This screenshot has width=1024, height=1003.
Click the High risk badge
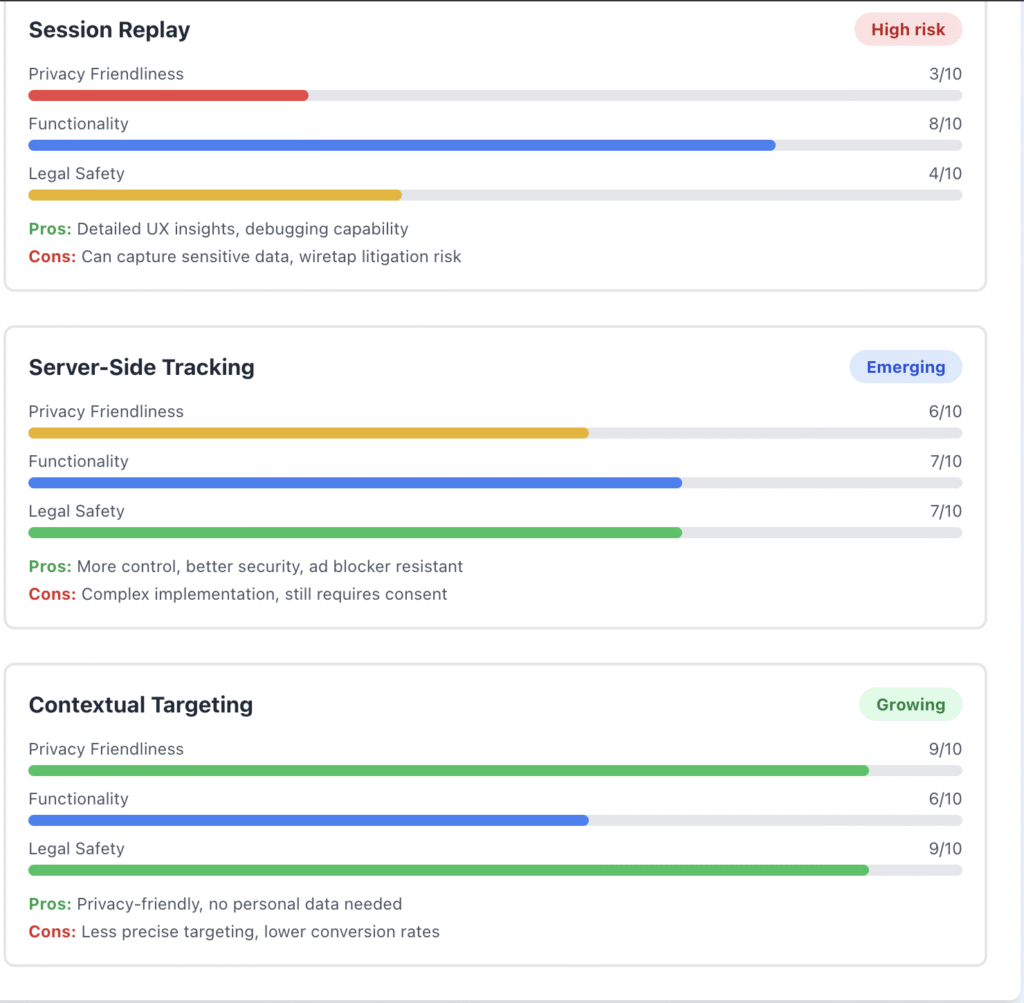[x=907, y=29]
